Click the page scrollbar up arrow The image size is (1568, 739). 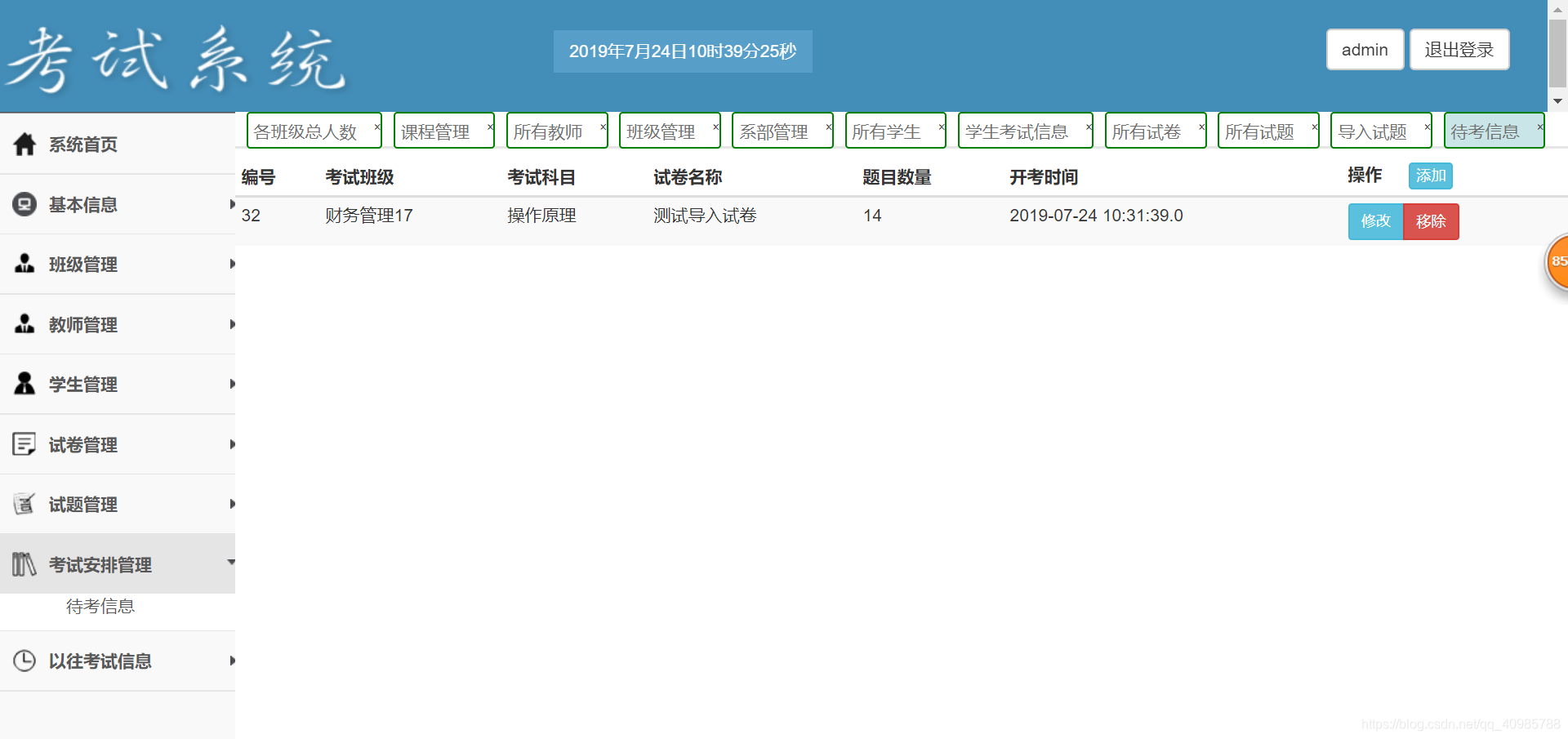tap(1557, 8)
